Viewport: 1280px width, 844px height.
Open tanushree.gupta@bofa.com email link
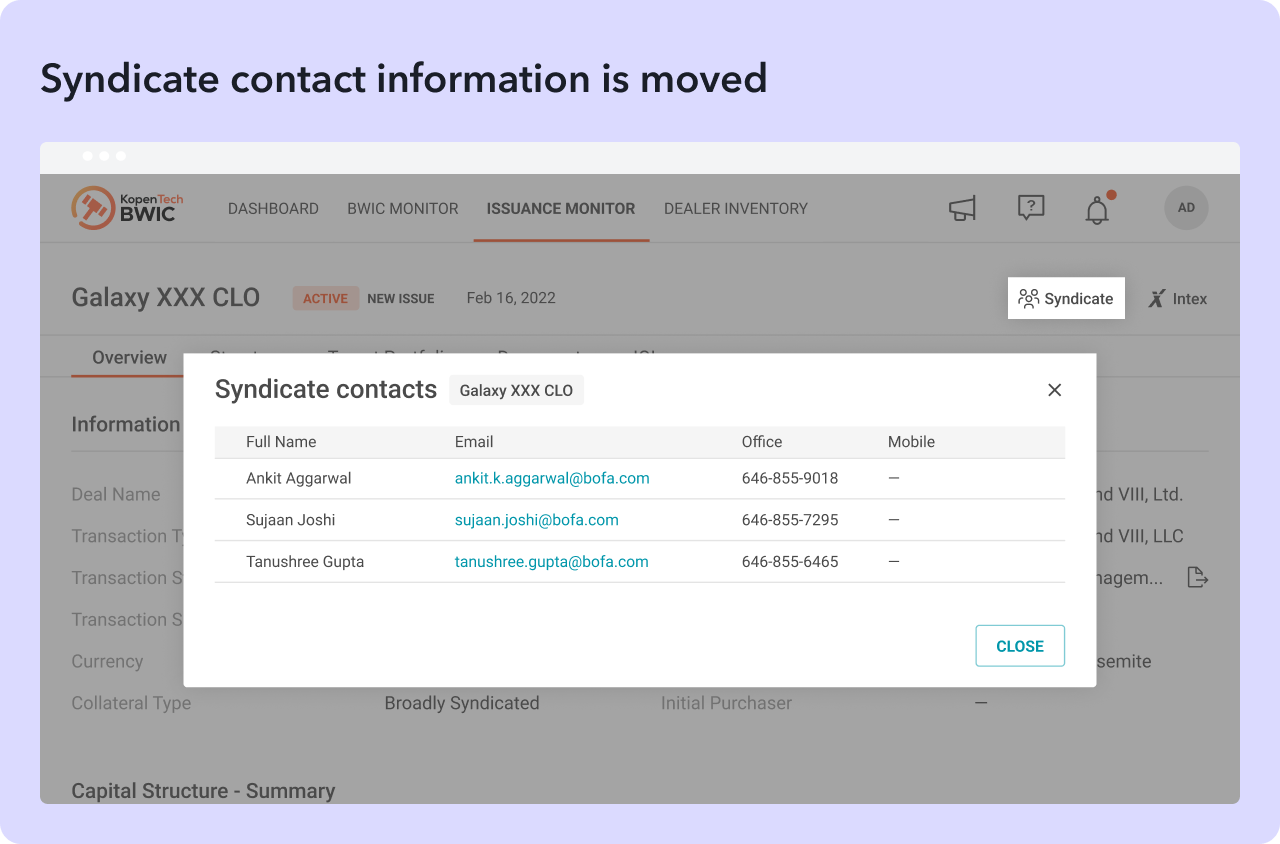tap(552, 562)
